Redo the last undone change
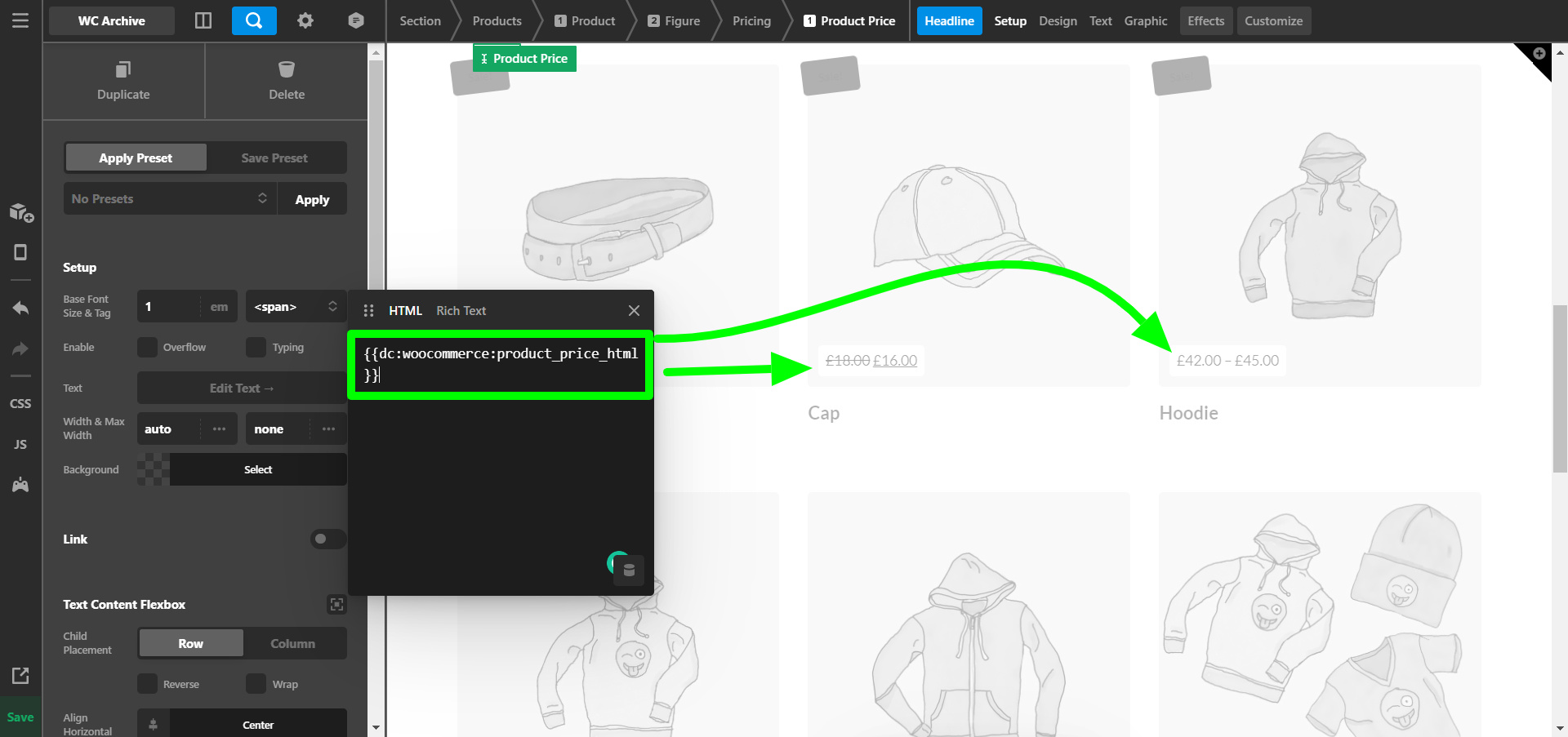This screenshot has width=1568, height=737. pyautogui.click(x=20, y=349)
